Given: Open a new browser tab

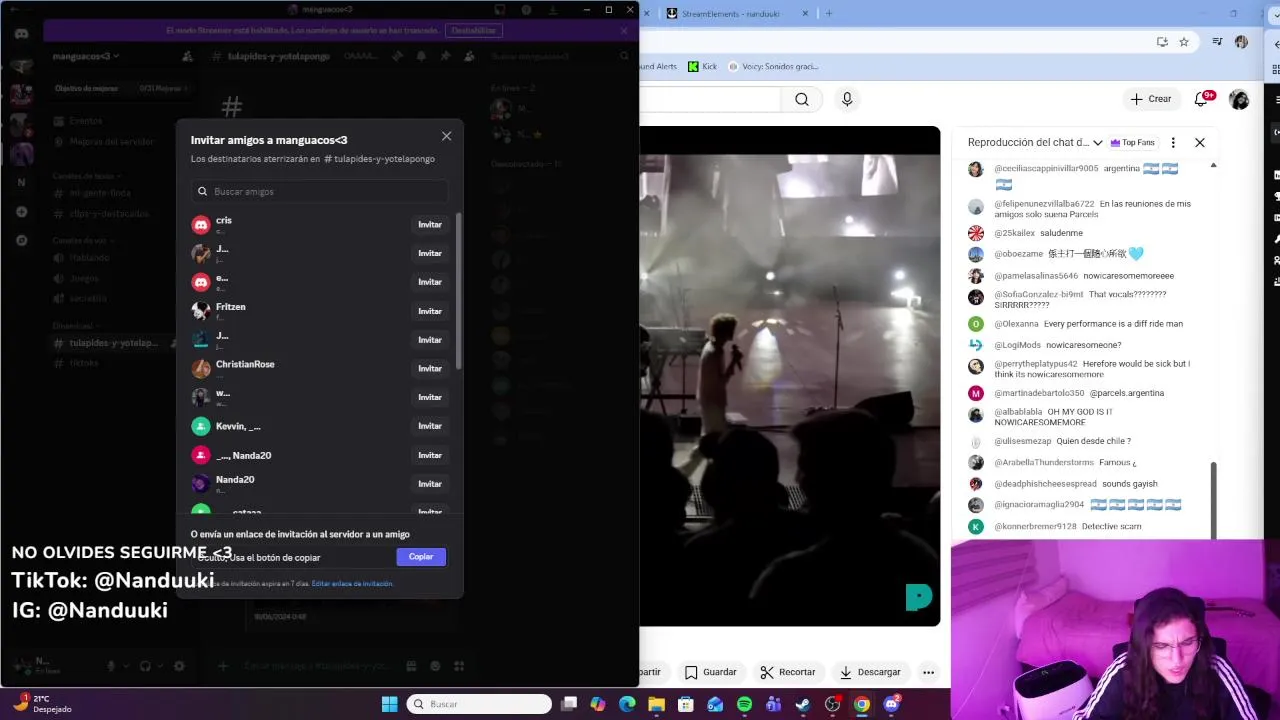Looking at the screenshot, I should (x=829, y=13).
